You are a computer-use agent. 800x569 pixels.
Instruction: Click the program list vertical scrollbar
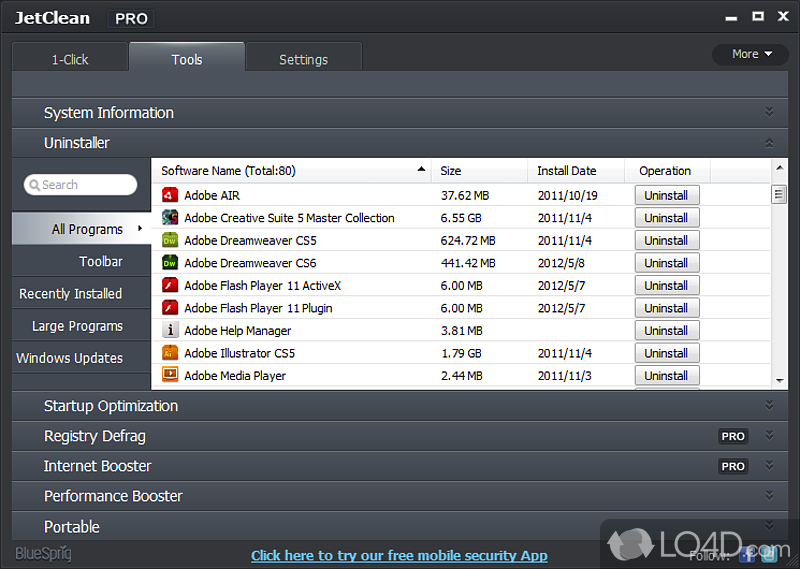click(x=779, y=280)
